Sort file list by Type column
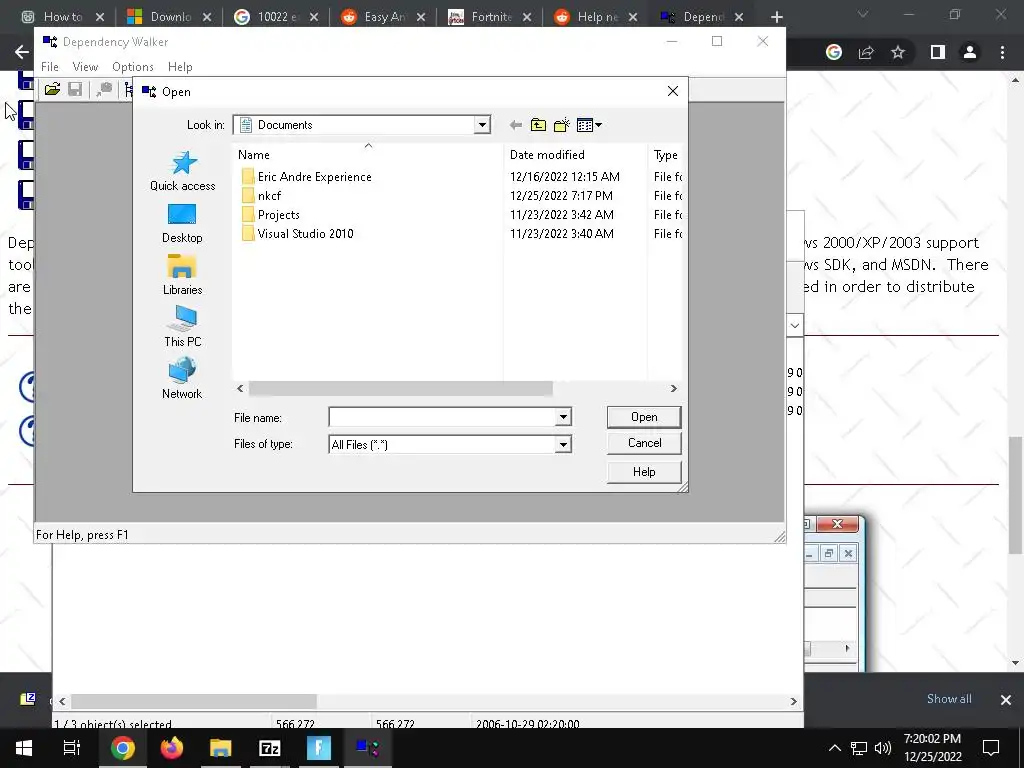 point(665,155)
